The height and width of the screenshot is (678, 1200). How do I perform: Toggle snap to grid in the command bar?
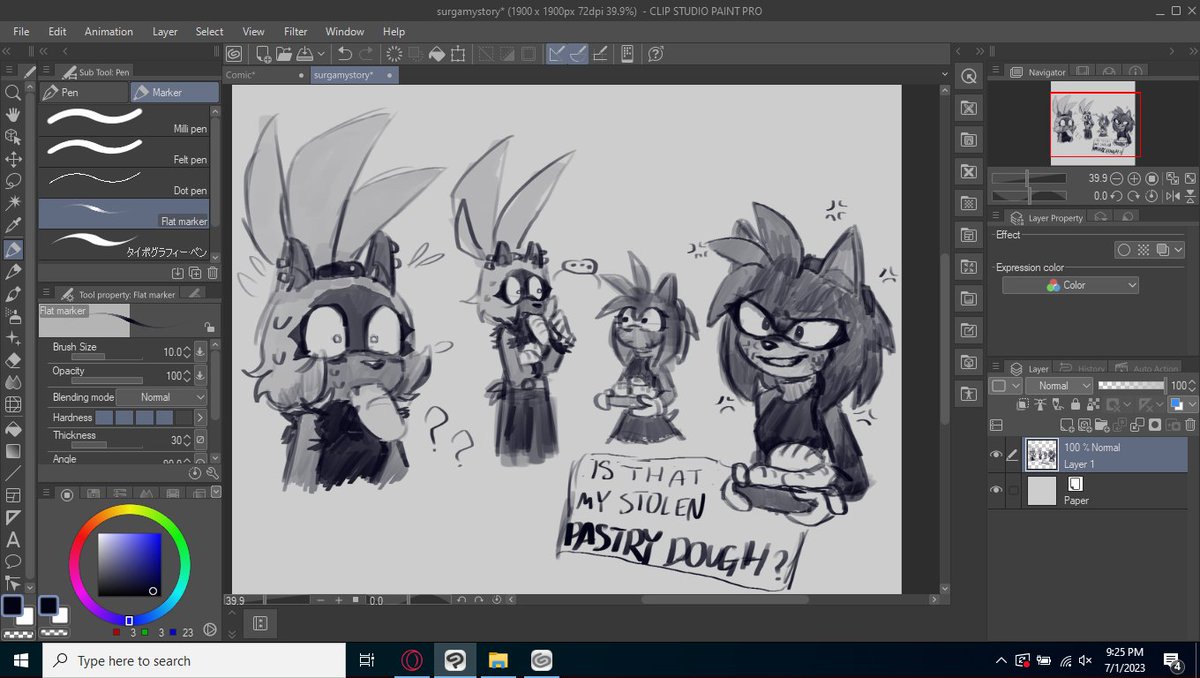pyautogui.click(x=599, y=54)
